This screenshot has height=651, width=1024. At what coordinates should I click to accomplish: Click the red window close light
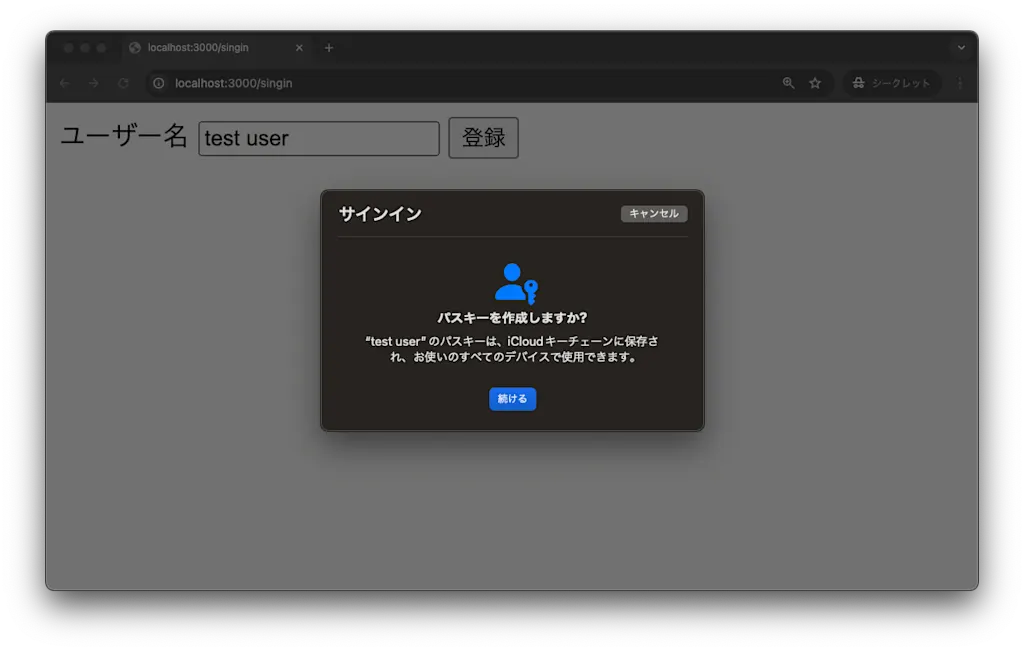(x=69, y=48)
